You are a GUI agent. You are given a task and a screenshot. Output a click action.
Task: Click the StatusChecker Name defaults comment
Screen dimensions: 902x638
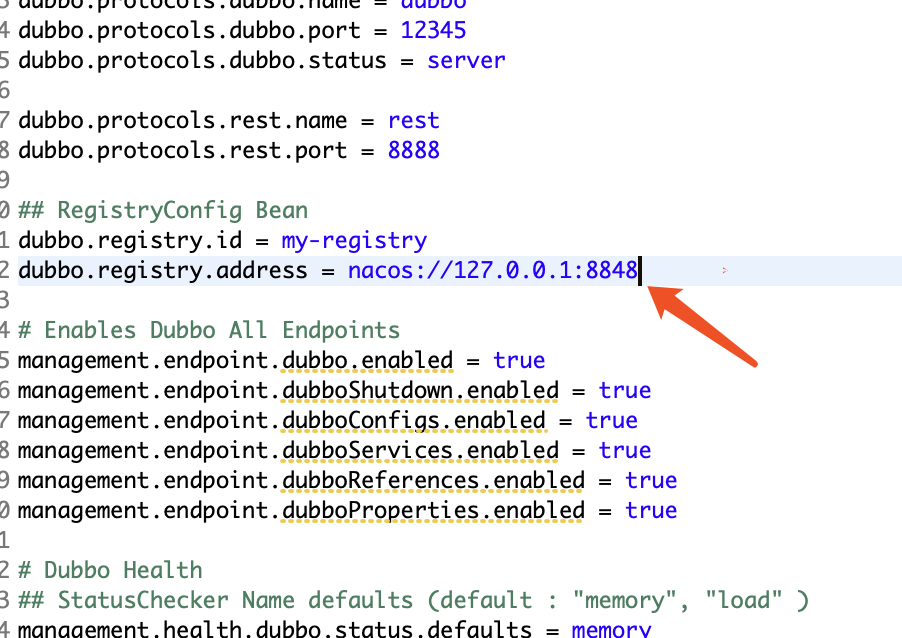coord(414,601)
